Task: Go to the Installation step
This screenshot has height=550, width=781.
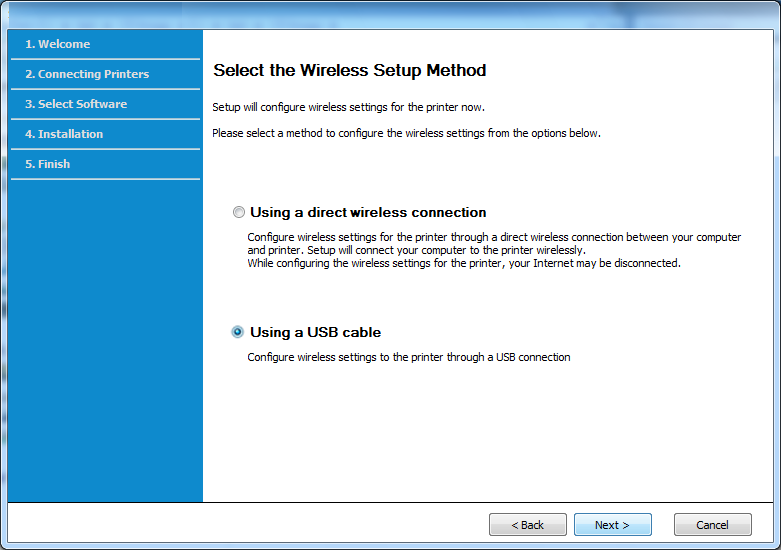Action: click(64, 134)
